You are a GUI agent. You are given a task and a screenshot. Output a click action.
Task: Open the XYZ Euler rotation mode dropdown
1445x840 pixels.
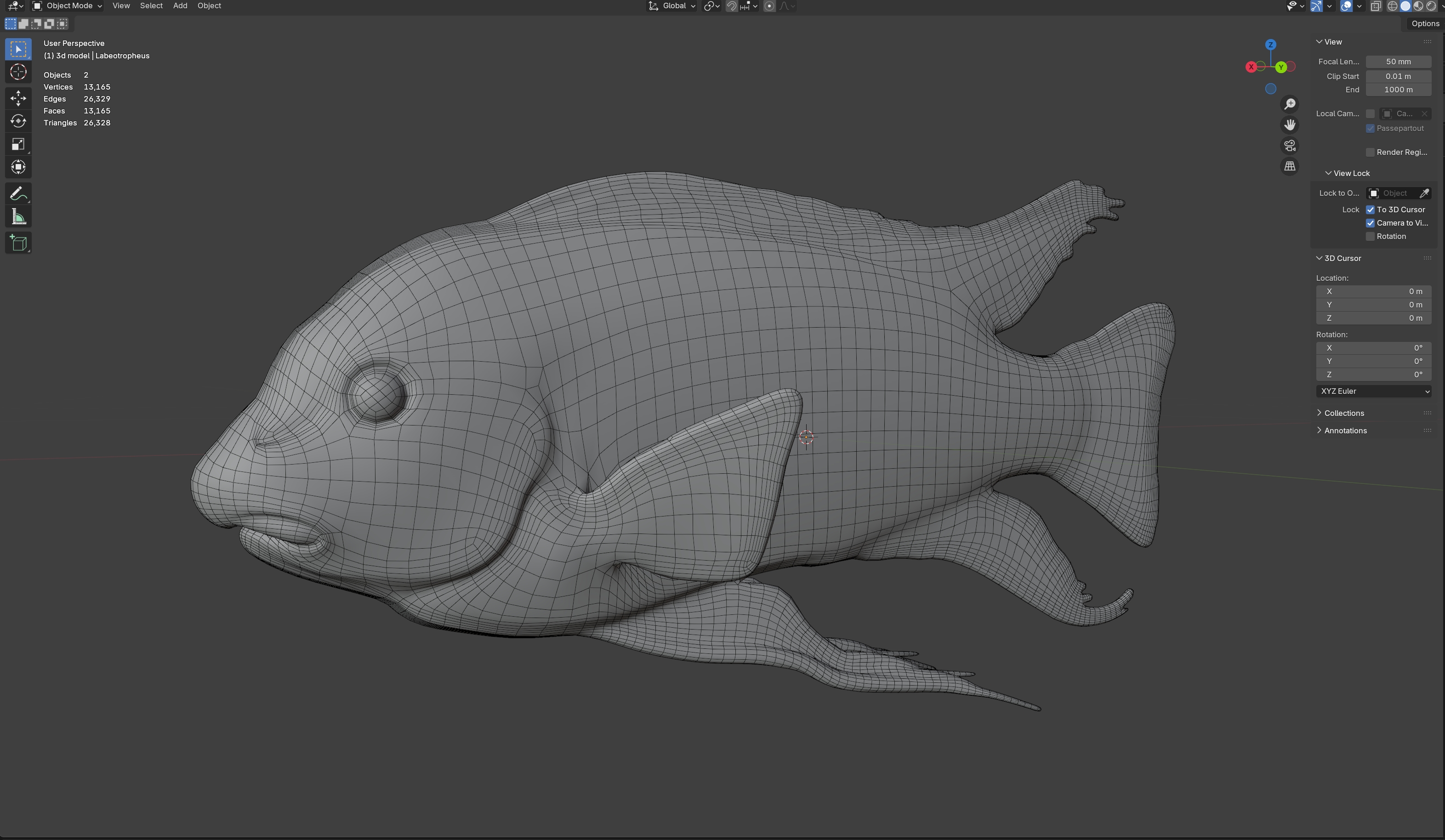(1373, 391)
